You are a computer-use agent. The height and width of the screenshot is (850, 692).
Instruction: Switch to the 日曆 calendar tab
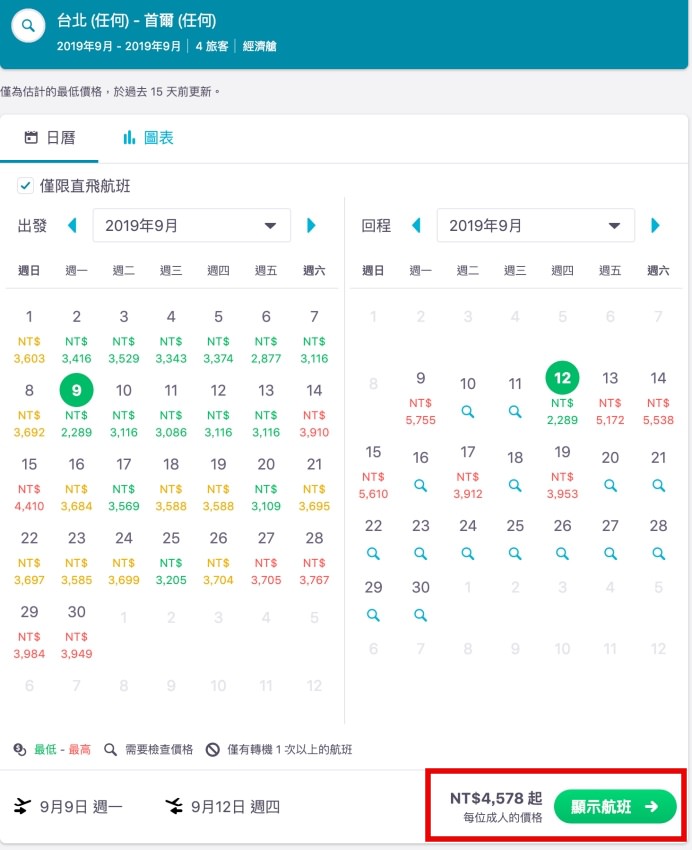(x=49, y=138)
